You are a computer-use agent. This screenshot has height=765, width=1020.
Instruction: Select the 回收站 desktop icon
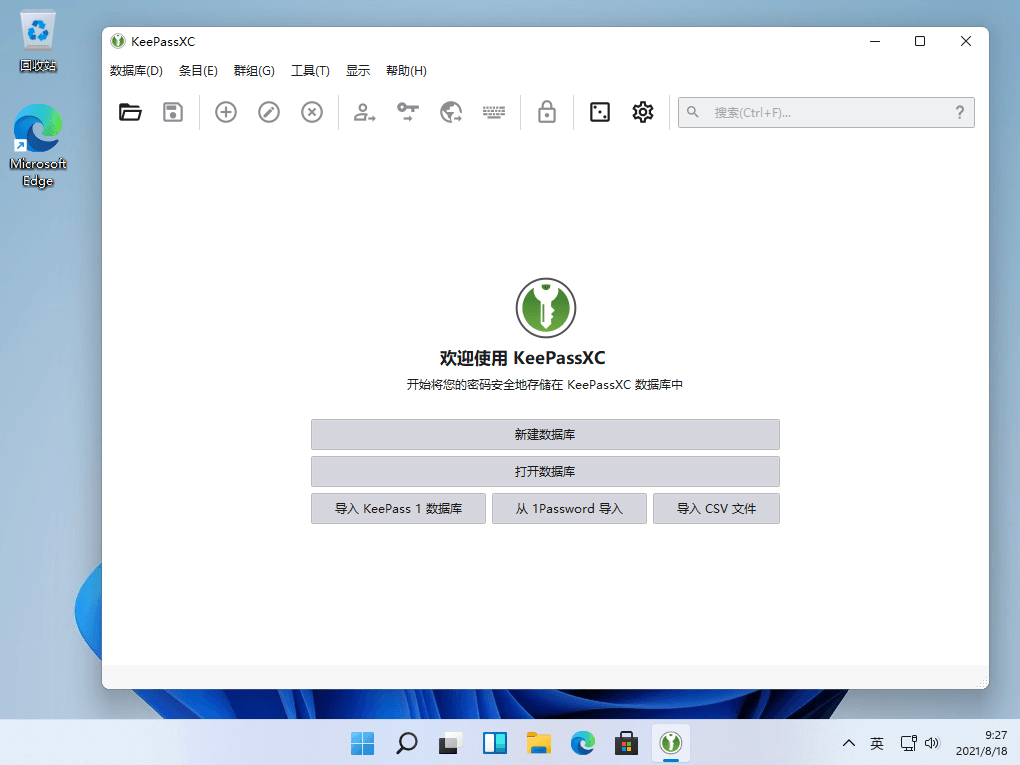tap(38, 40)
